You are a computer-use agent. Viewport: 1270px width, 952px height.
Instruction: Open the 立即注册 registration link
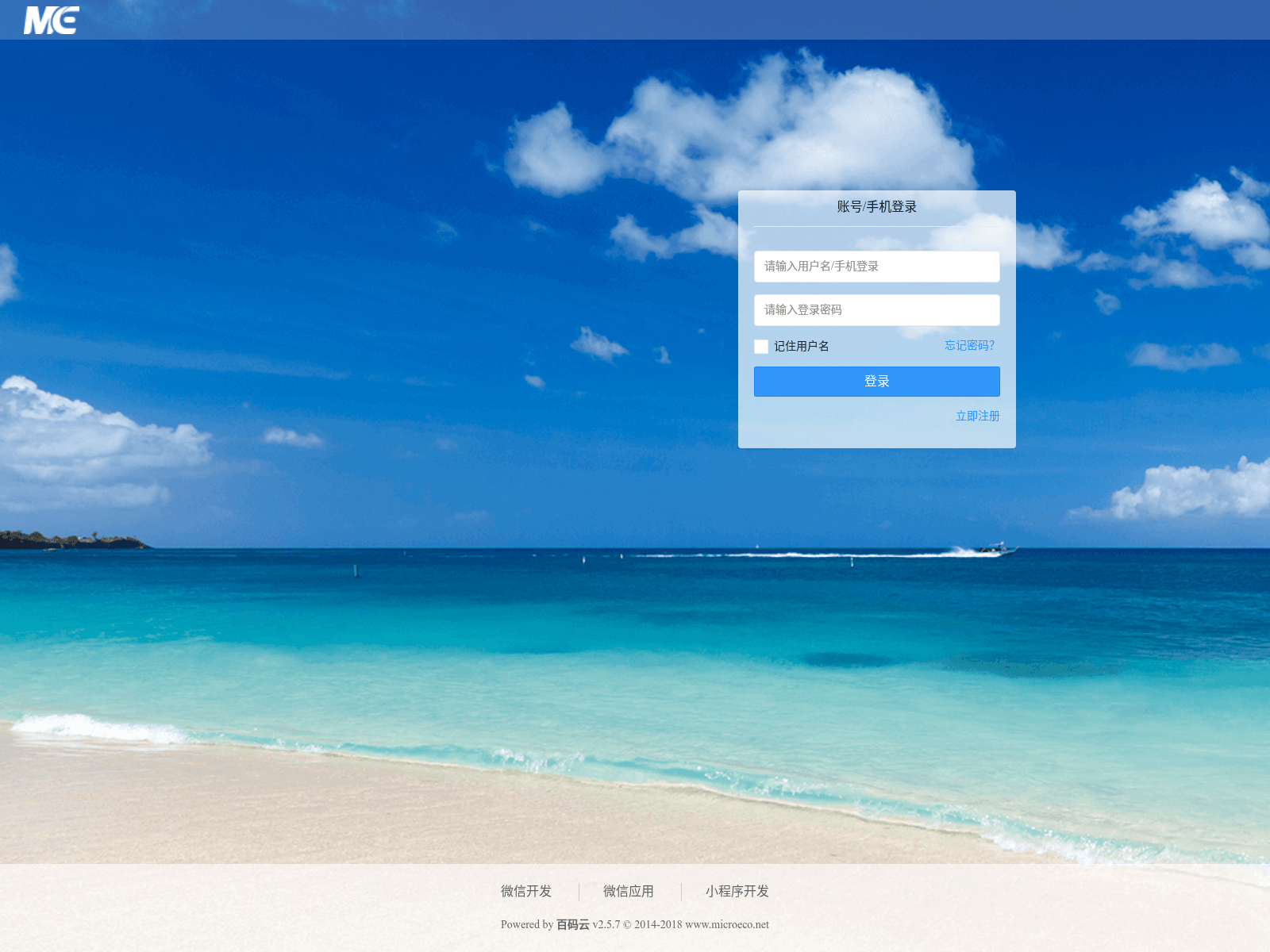point(977,416)
